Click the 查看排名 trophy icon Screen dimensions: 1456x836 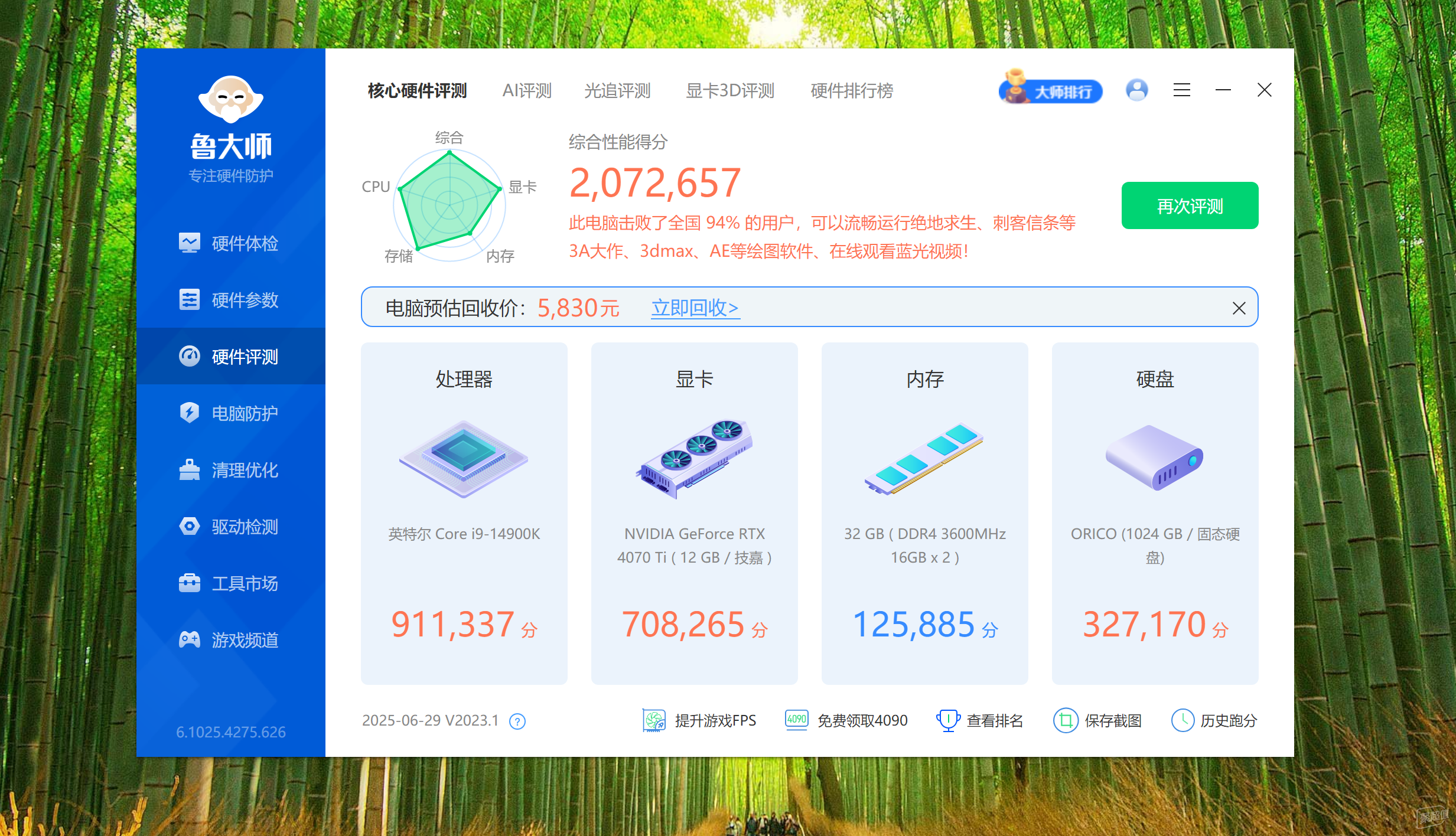[x=948, y=720]
